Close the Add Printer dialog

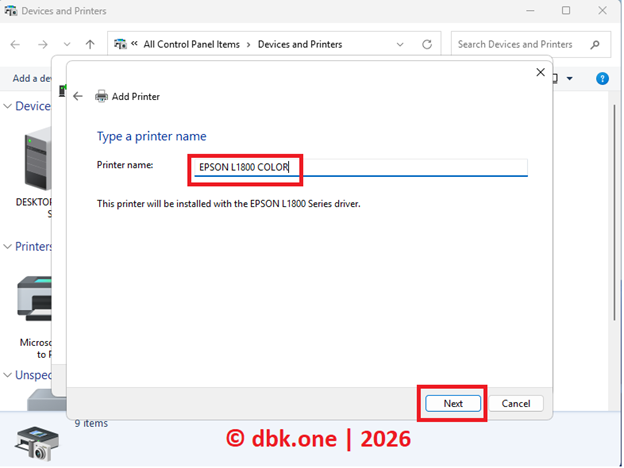[541, 73]
